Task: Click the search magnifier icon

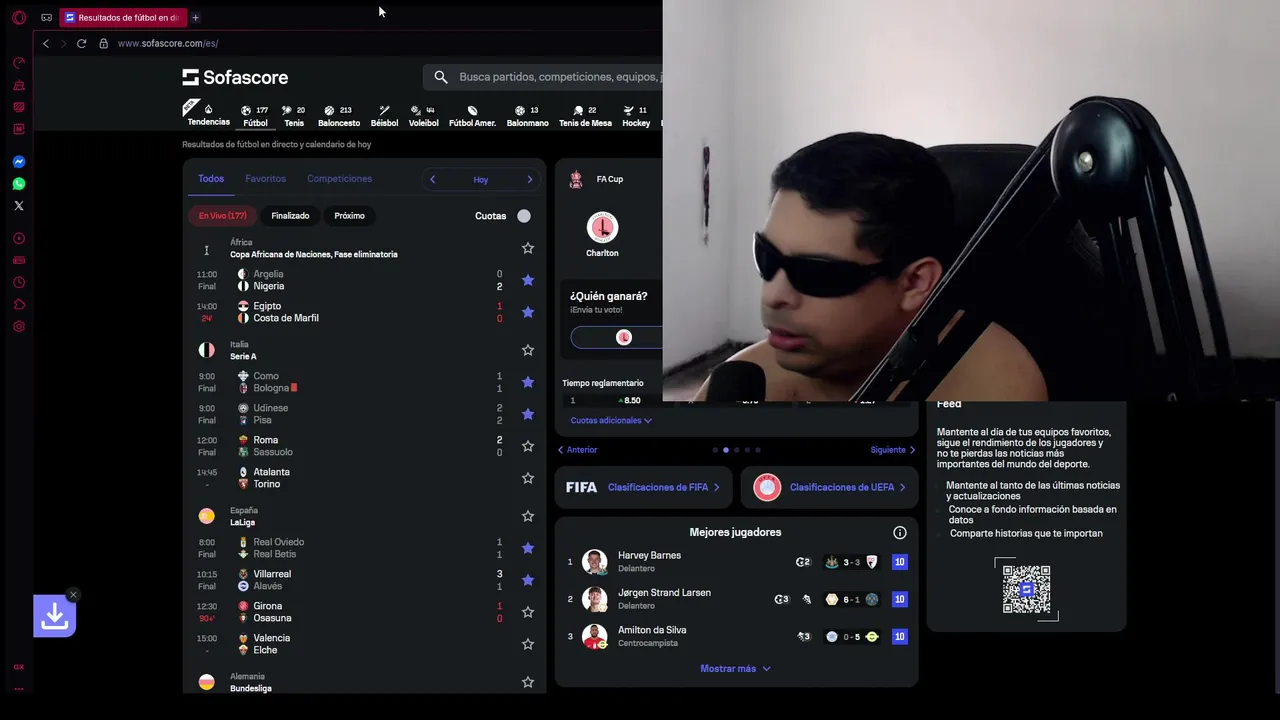Action: [441, 77]
